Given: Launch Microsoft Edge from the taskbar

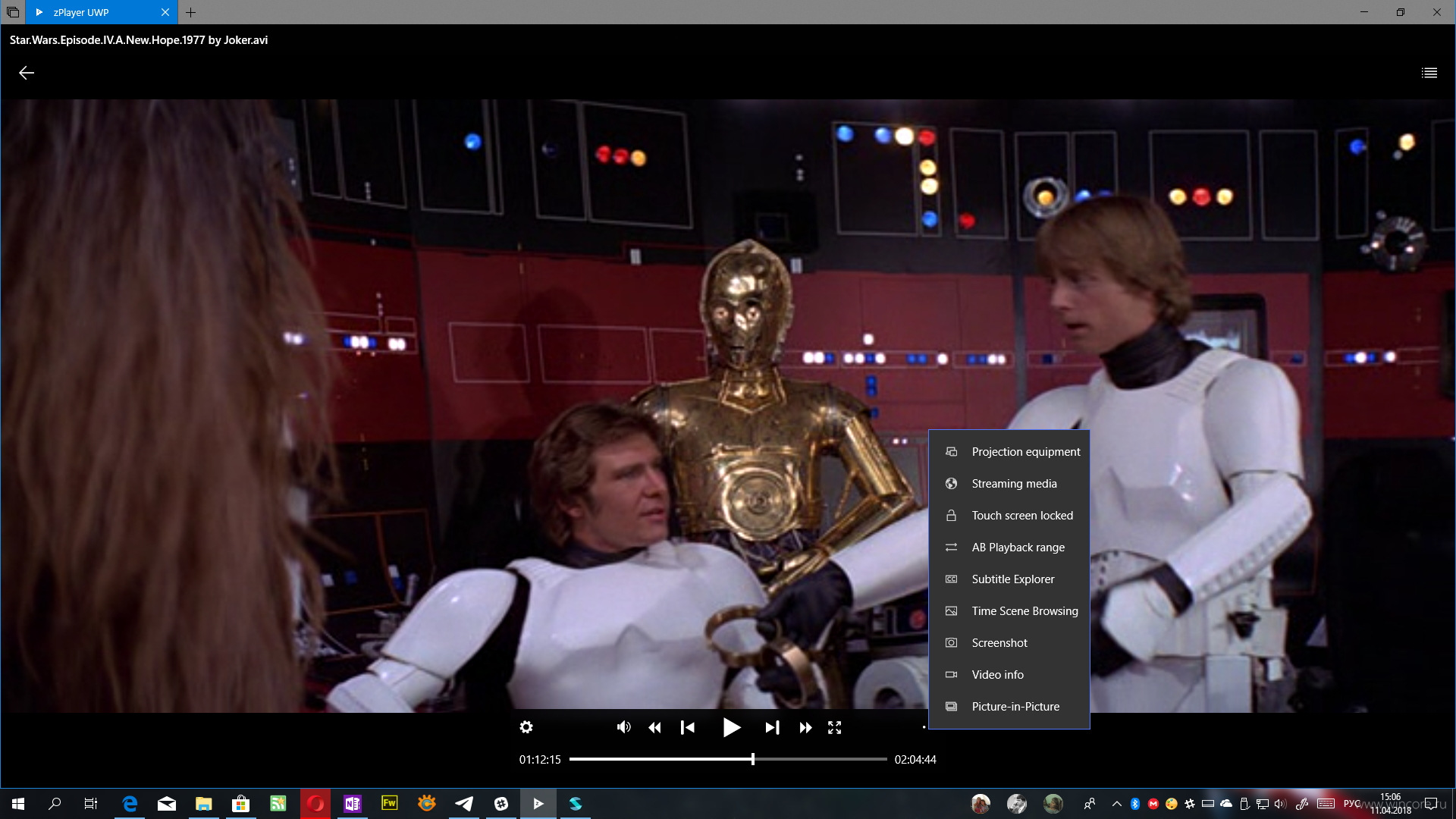Looking at the screenshot, I should point(130,804).
